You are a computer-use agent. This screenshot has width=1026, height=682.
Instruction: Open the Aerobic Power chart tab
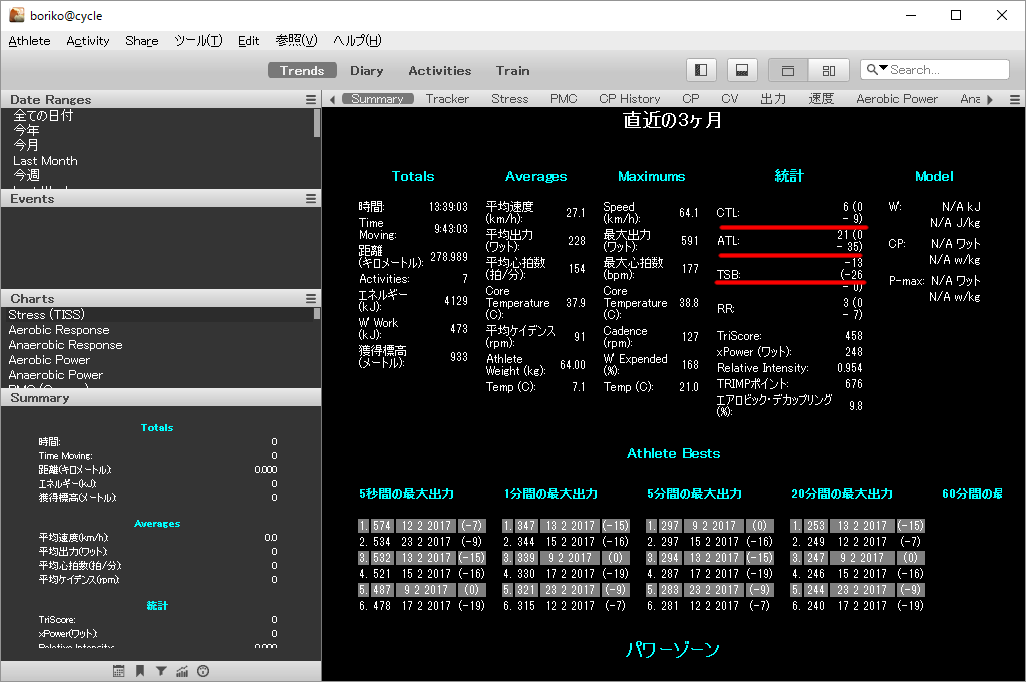897,99
